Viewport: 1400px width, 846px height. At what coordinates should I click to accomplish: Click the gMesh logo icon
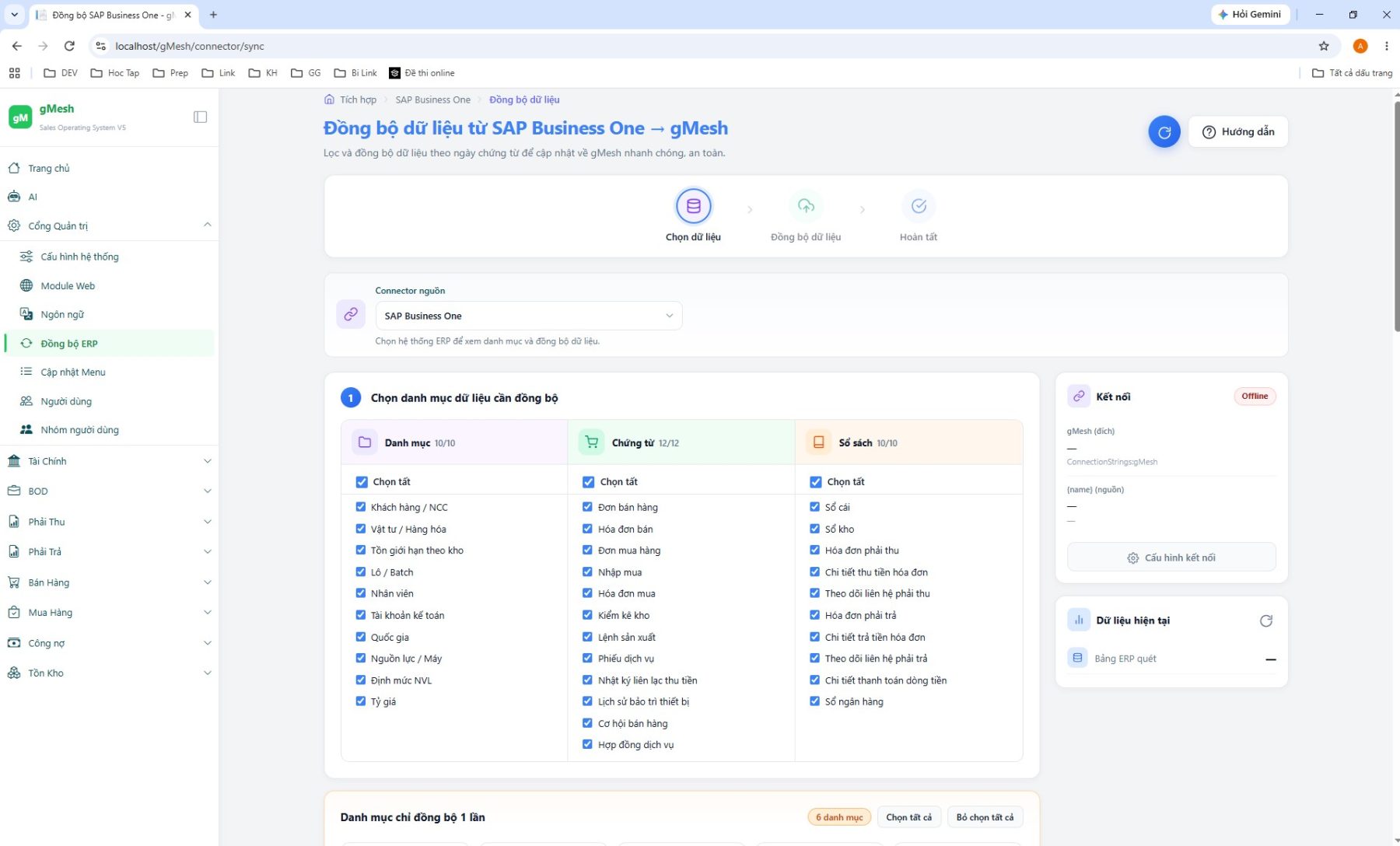click(20, 117)
